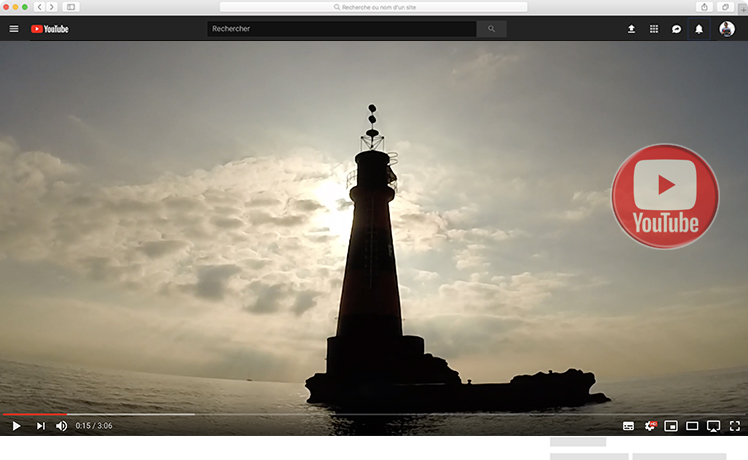This screenshot has width=748, height=460.
Task: Open AirPlay casting options
Action: tap(714, 426)
